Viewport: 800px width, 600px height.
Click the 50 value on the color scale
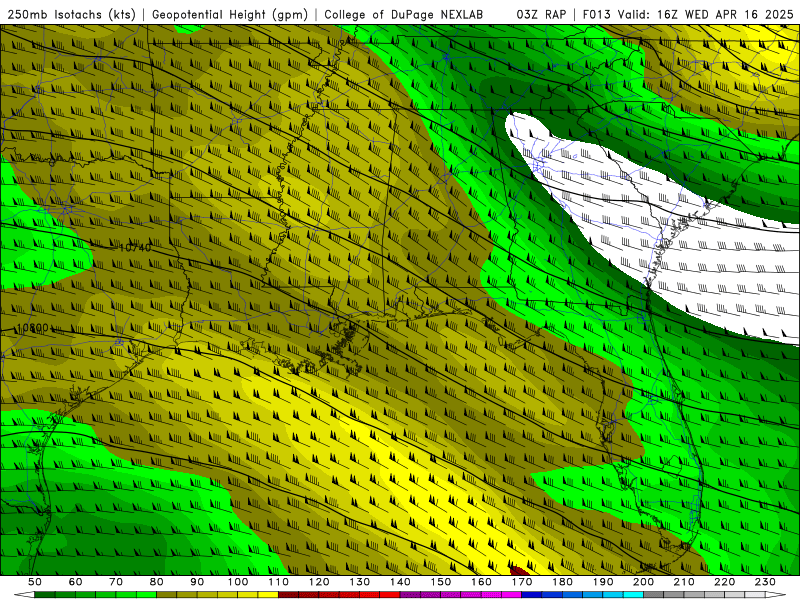35,582
